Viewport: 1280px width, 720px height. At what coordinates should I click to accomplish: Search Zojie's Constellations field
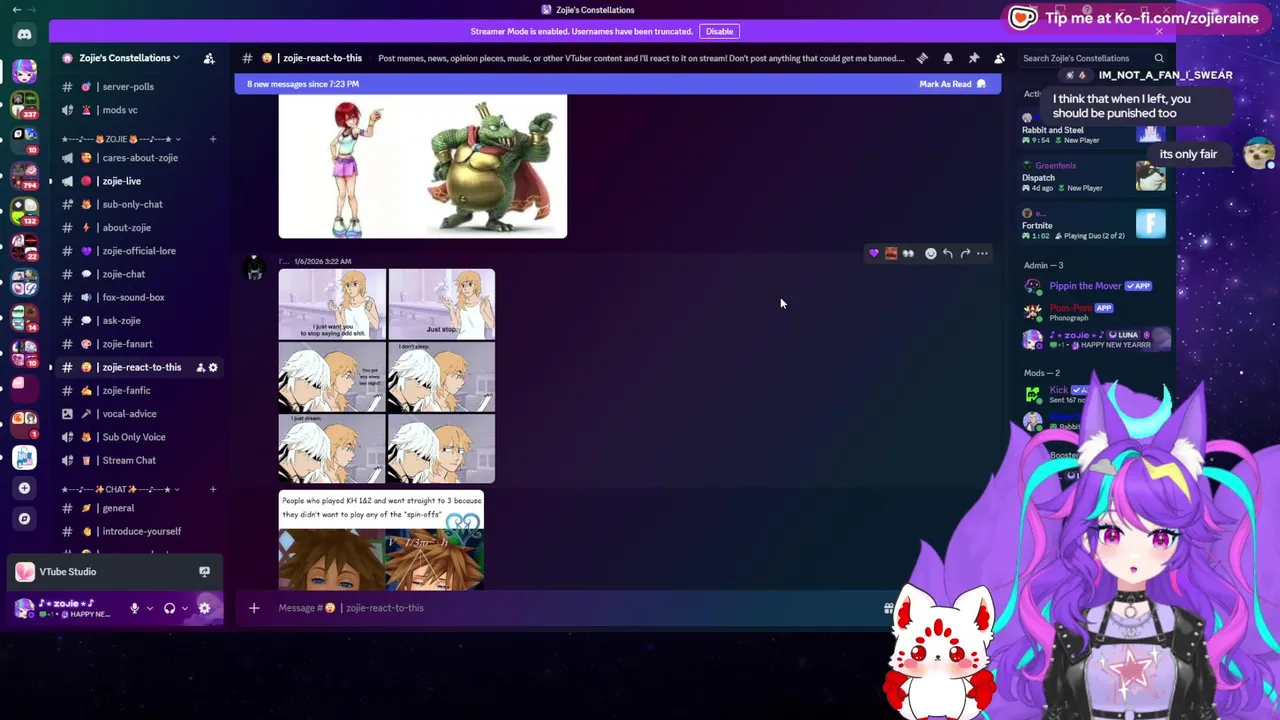point(1092,58)
